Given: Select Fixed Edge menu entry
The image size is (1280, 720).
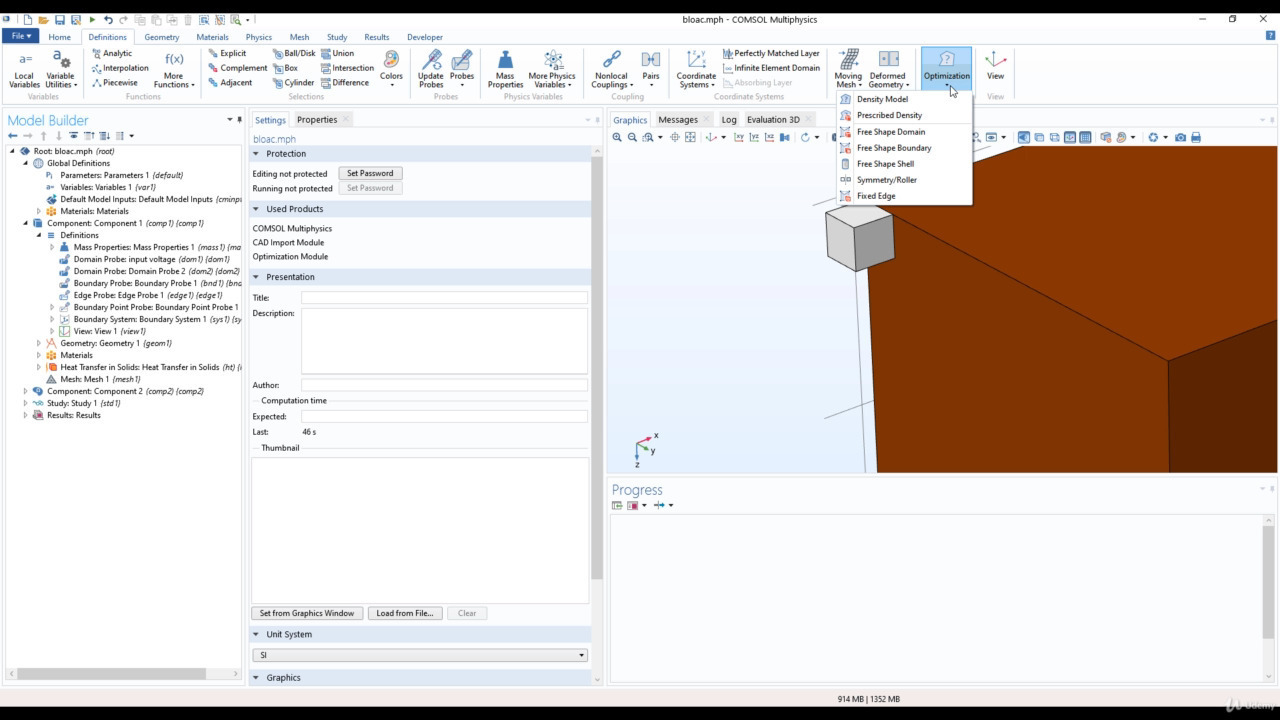Looking at the screenshot, I should [904, 196].
